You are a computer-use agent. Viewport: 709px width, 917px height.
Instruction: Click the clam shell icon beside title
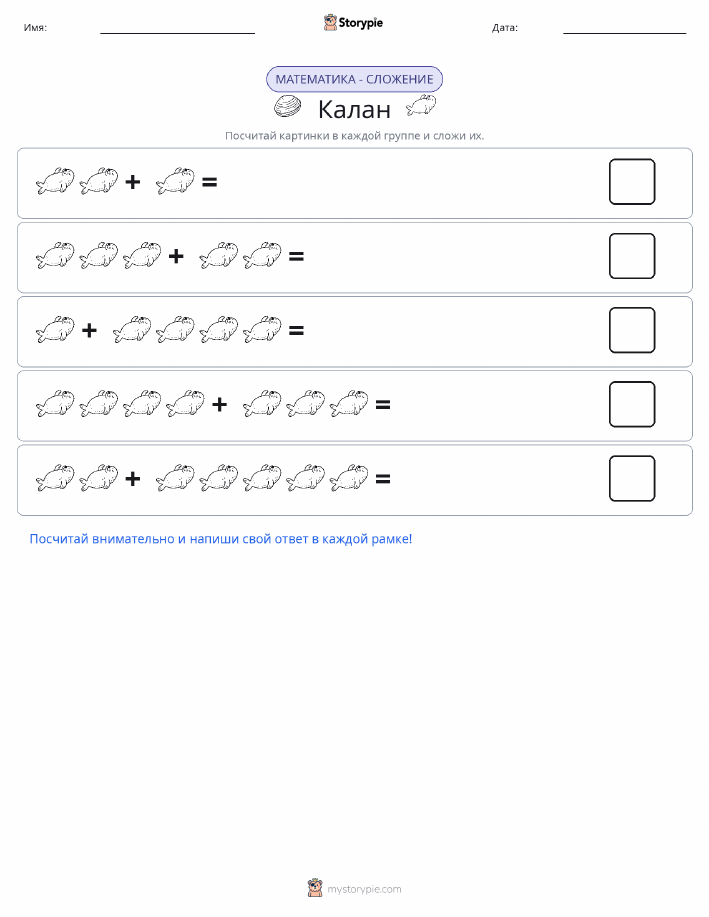(x=287, y=107)
